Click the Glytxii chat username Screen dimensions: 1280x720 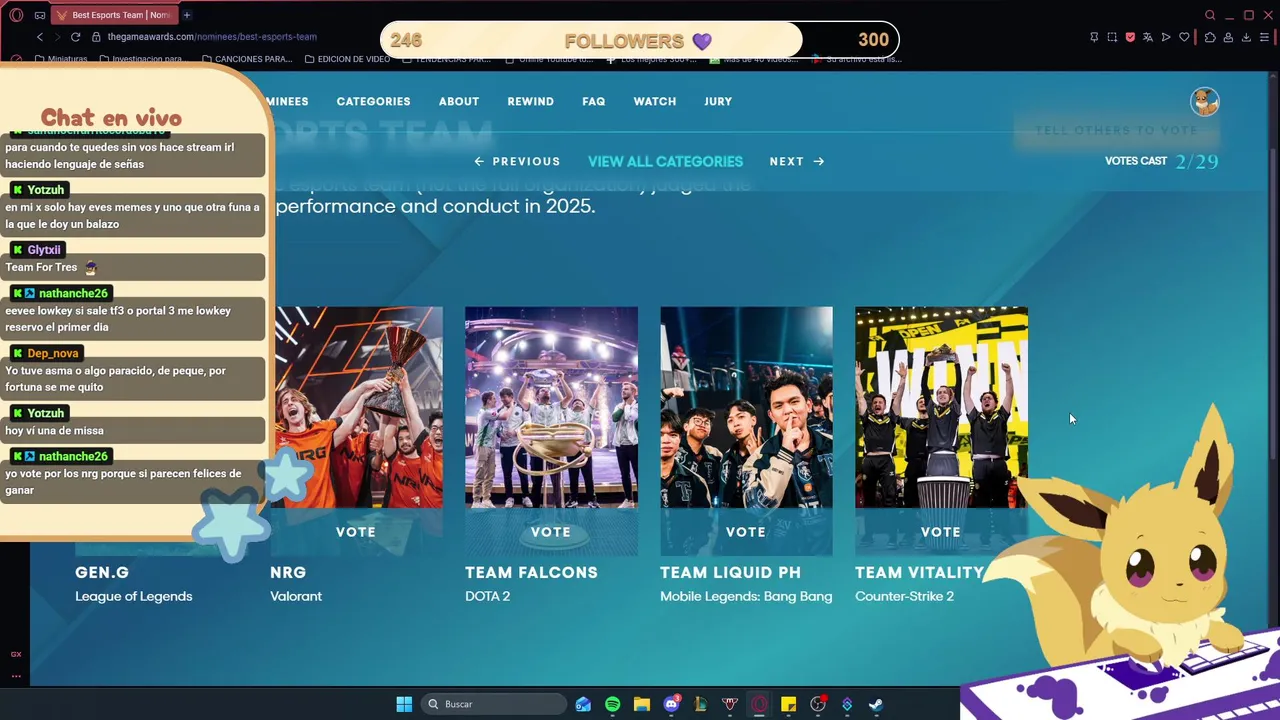click(x=44, y=250)
